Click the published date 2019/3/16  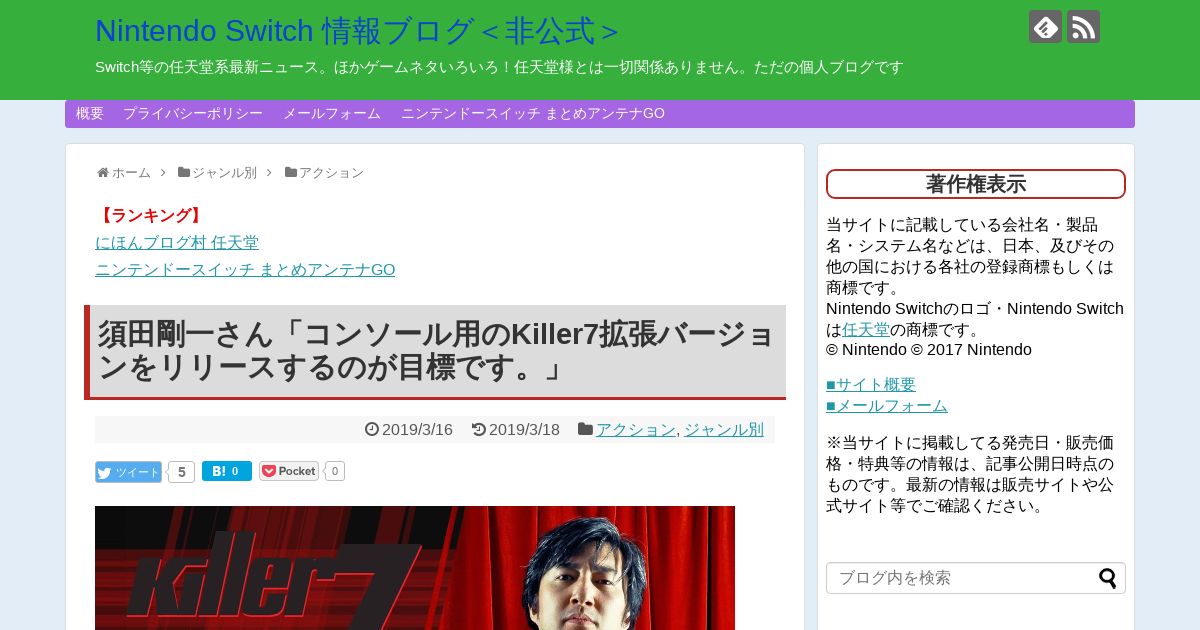coord(417,429)
